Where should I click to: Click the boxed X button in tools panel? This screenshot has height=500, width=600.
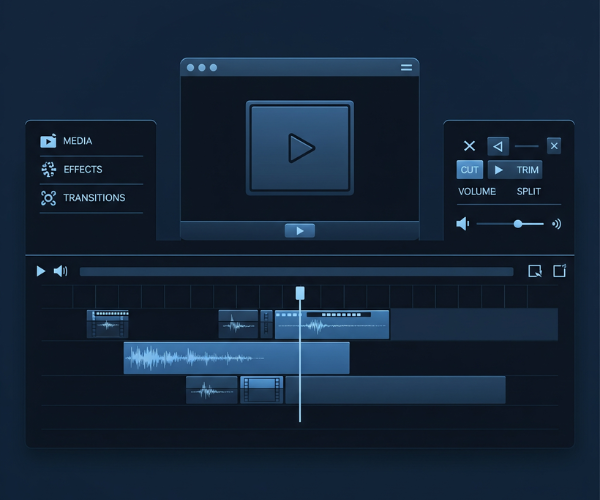554,146
